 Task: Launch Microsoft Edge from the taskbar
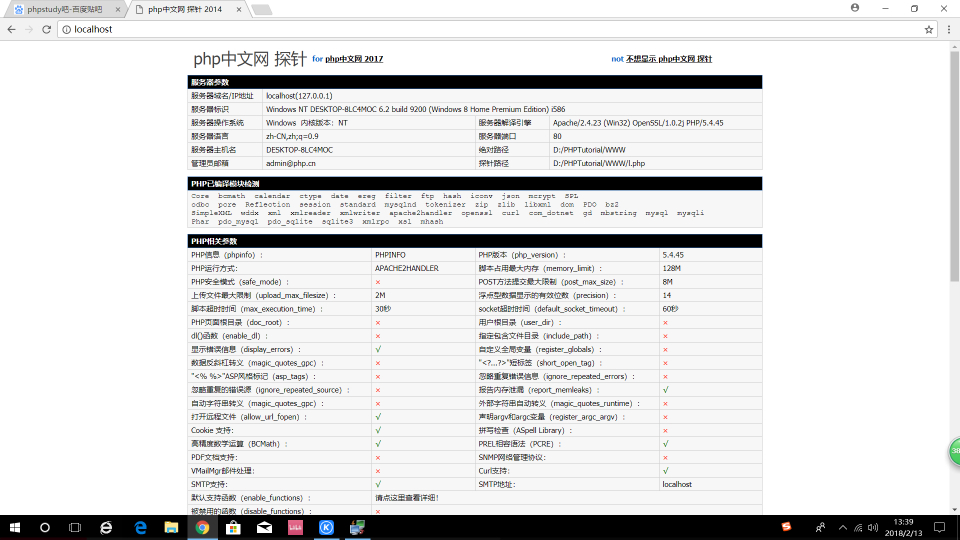click(140, 527)
